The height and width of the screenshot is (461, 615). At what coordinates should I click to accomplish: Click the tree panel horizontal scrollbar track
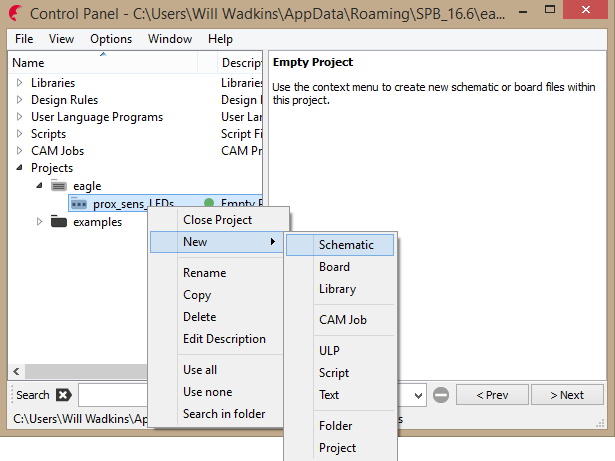86,371
